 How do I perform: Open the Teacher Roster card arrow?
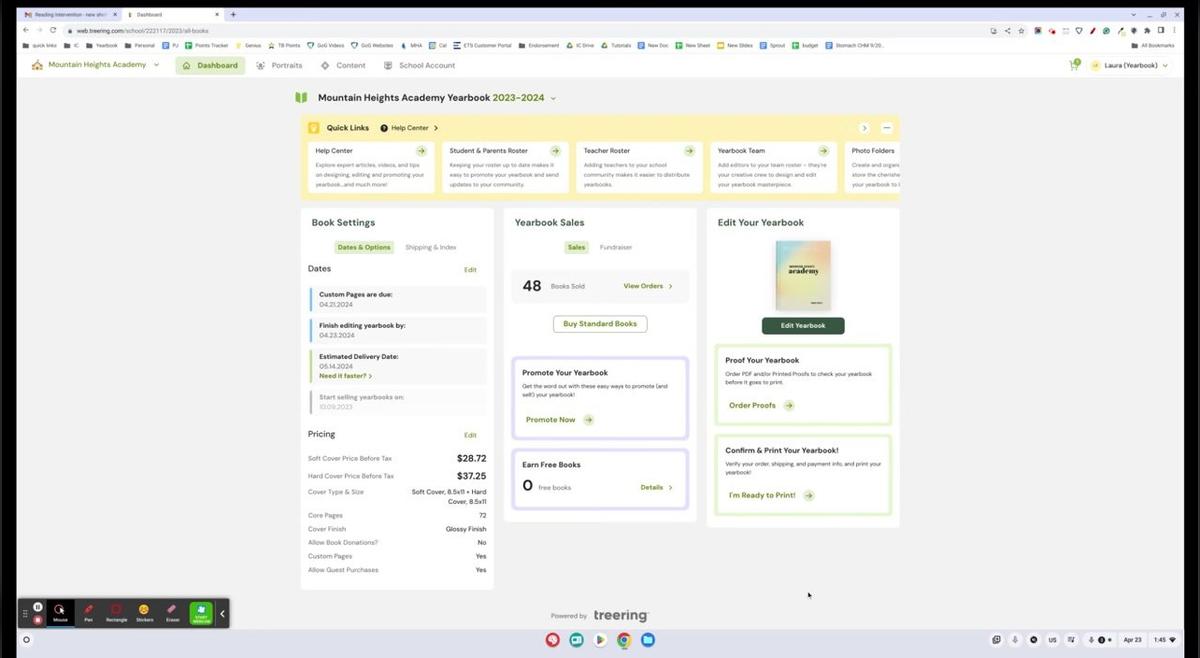coord(689,151)
